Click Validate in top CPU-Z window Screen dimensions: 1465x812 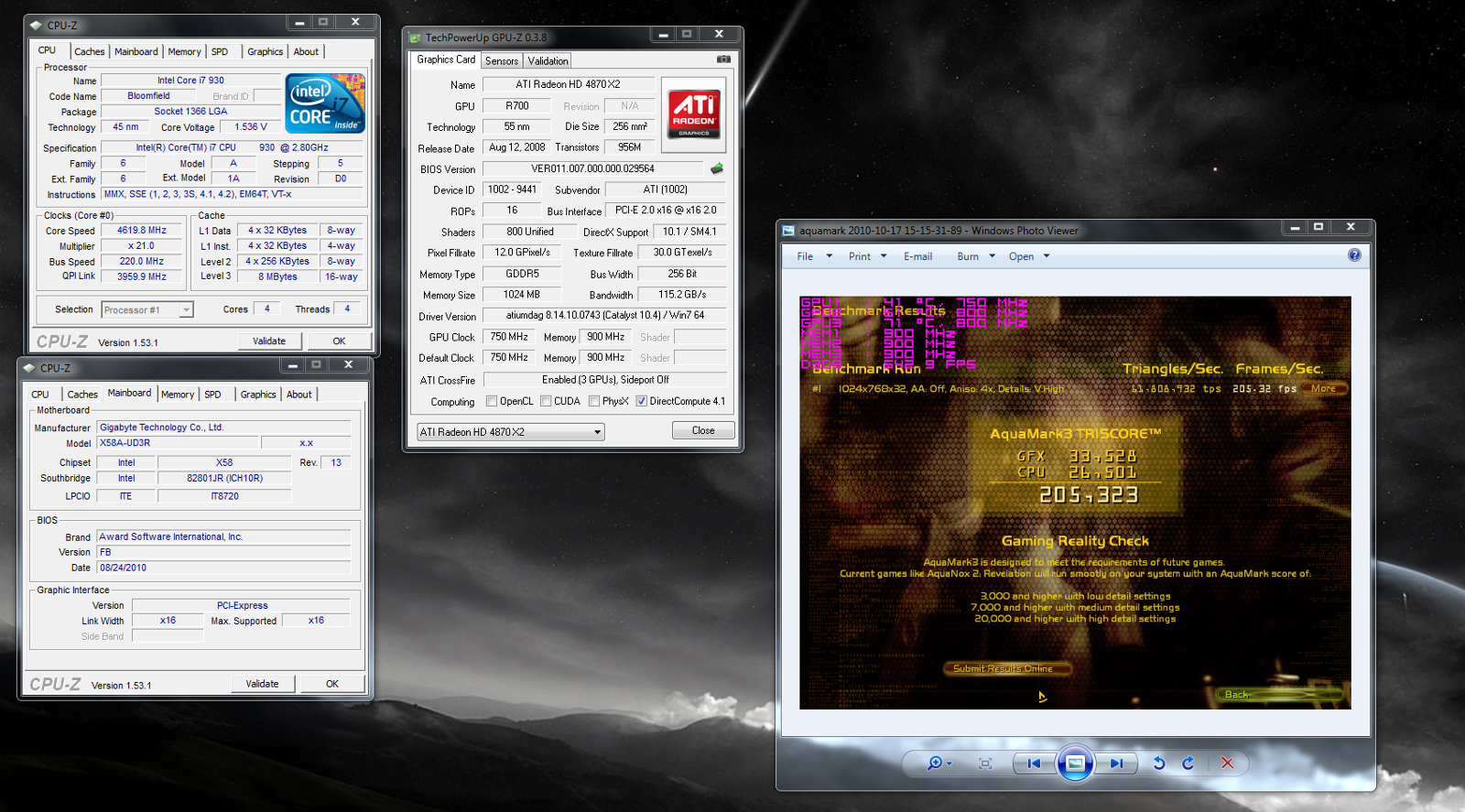pos(269,341)
